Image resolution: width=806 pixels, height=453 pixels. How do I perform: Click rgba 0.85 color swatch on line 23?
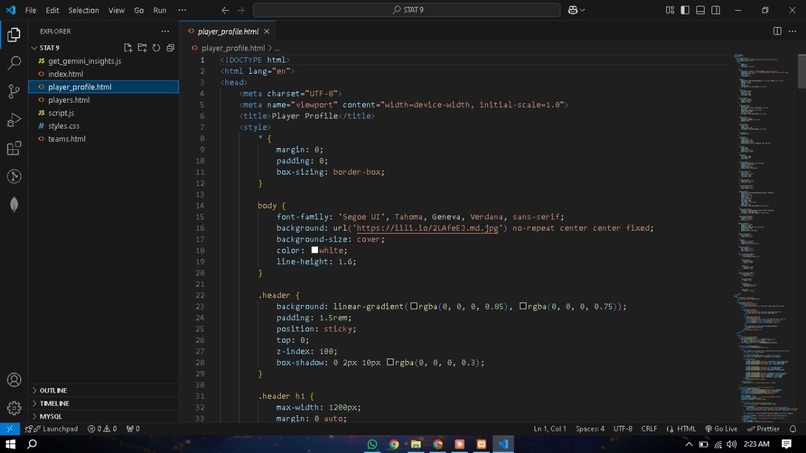[x=414, y=306]
